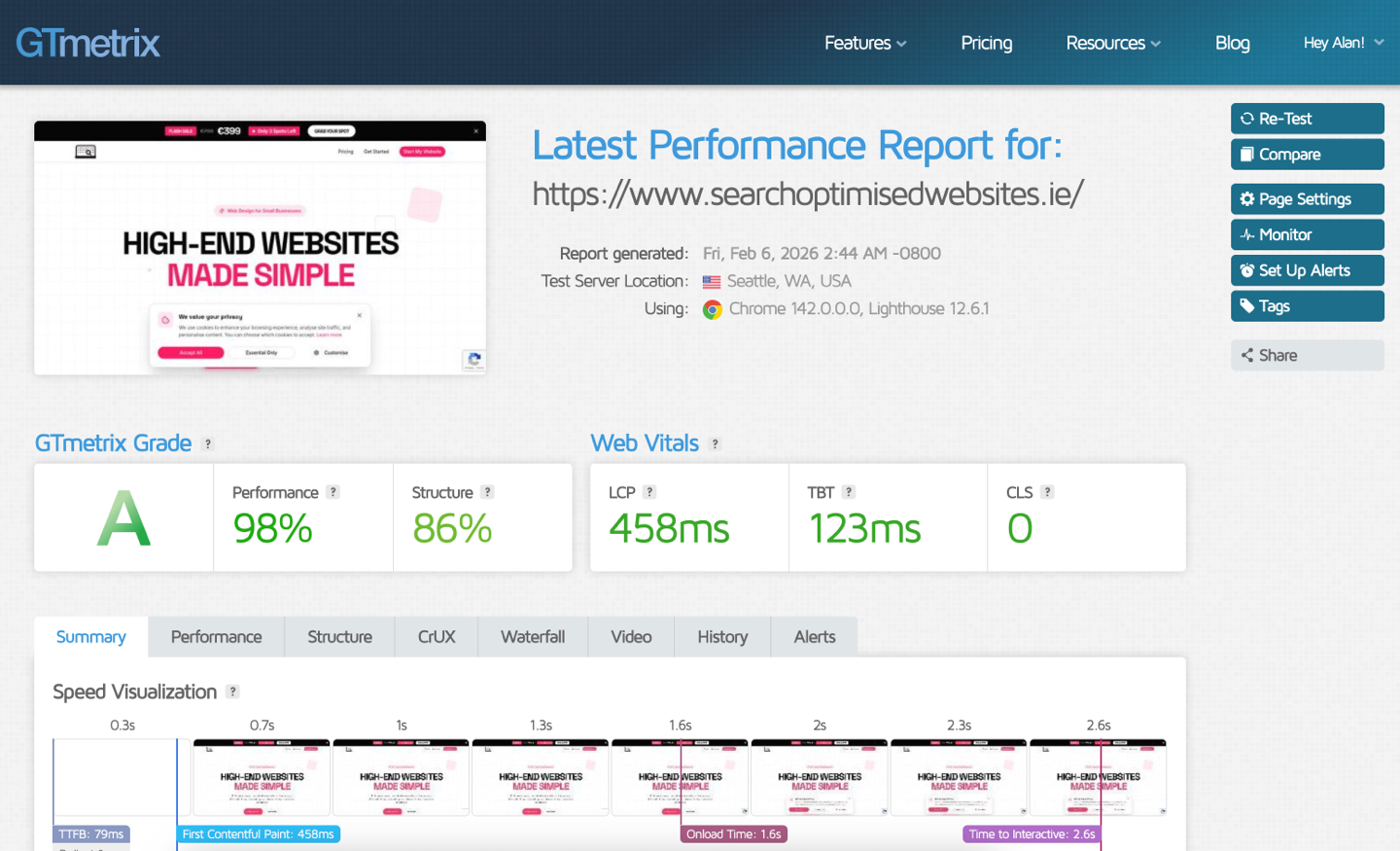Open the LCP help tooltip icon
This screenshot has height=851, width=1400.
tap(651, 491)
